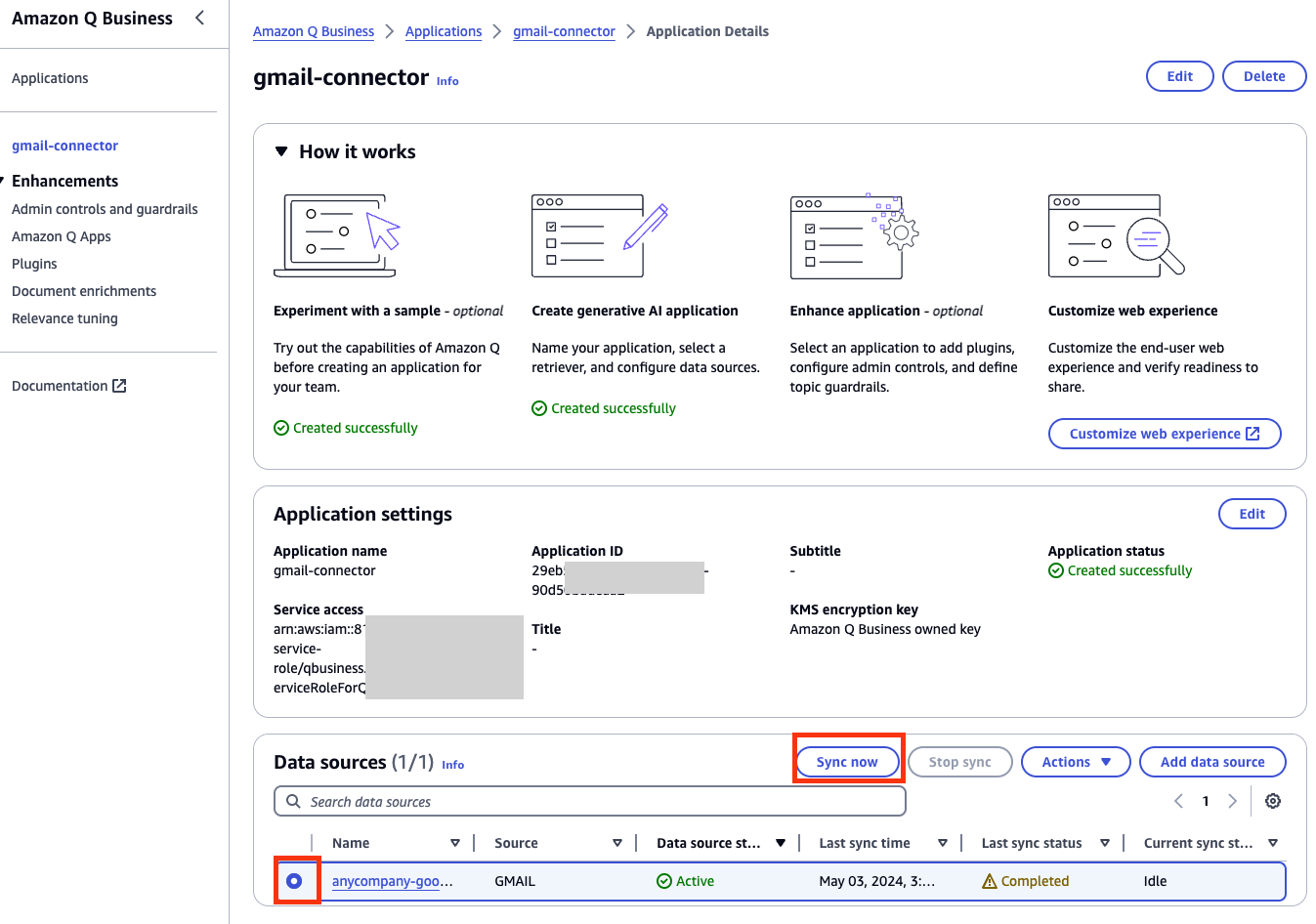Open the Documentation external link
Viewport: 1316px width, 924px height.
69,386
